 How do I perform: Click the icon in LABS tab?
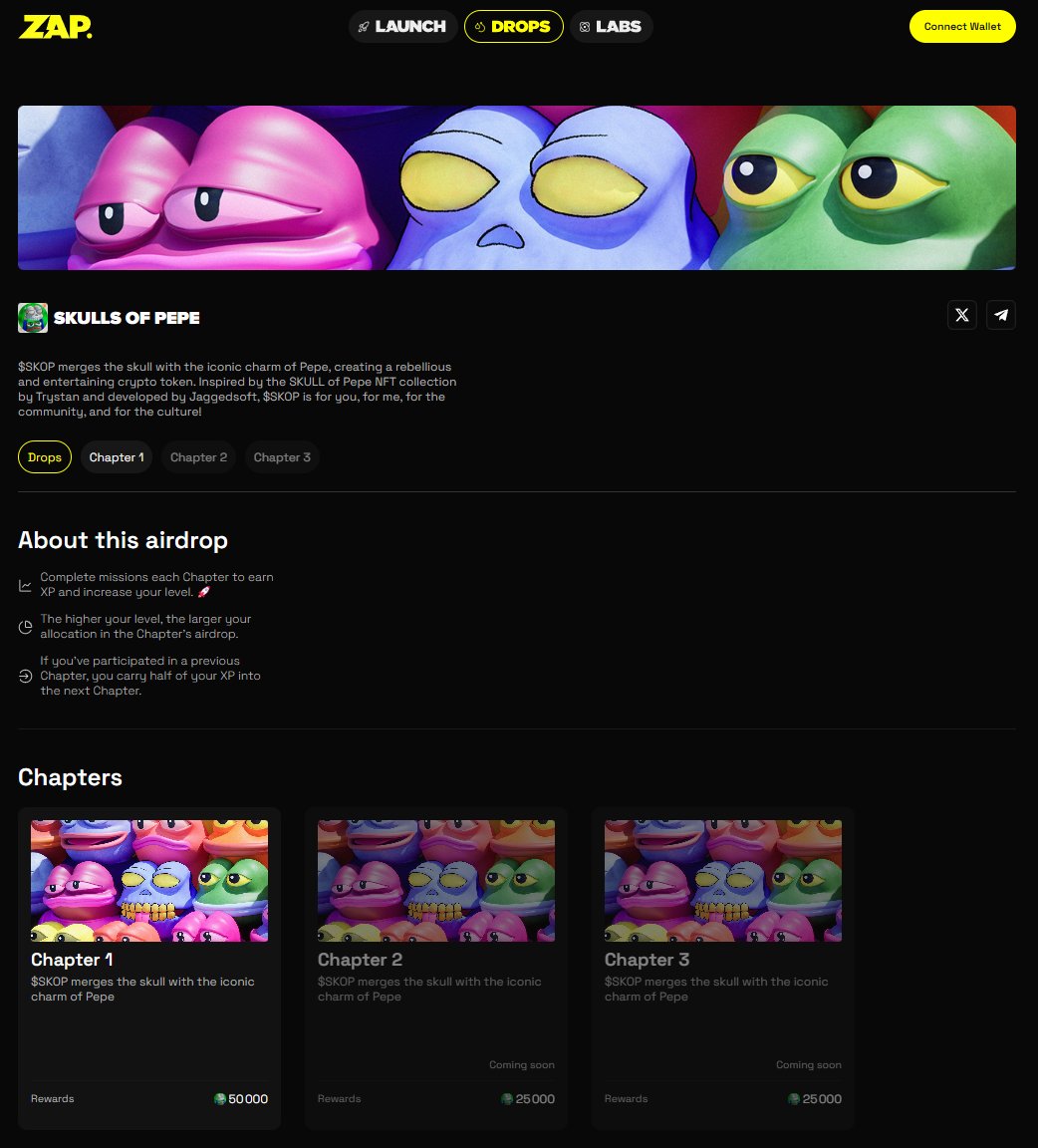(x=585, y=27)
